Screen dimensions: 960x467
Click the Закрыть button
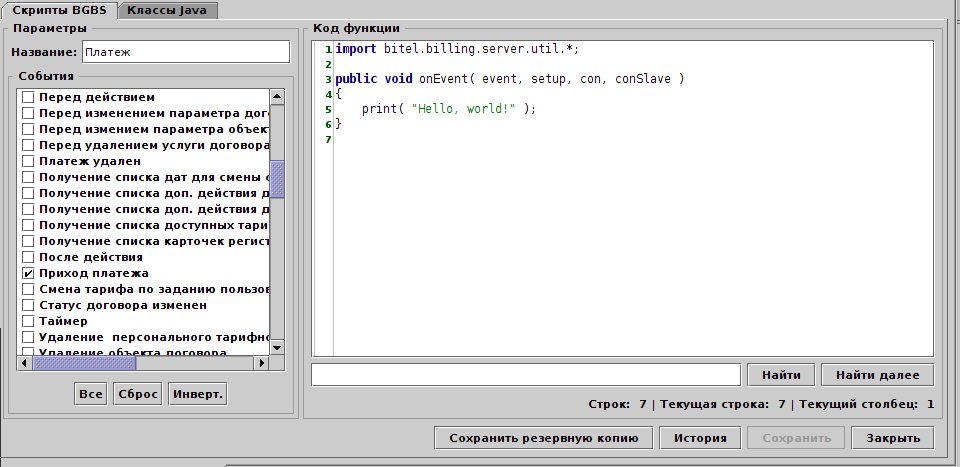click(892, 438)
